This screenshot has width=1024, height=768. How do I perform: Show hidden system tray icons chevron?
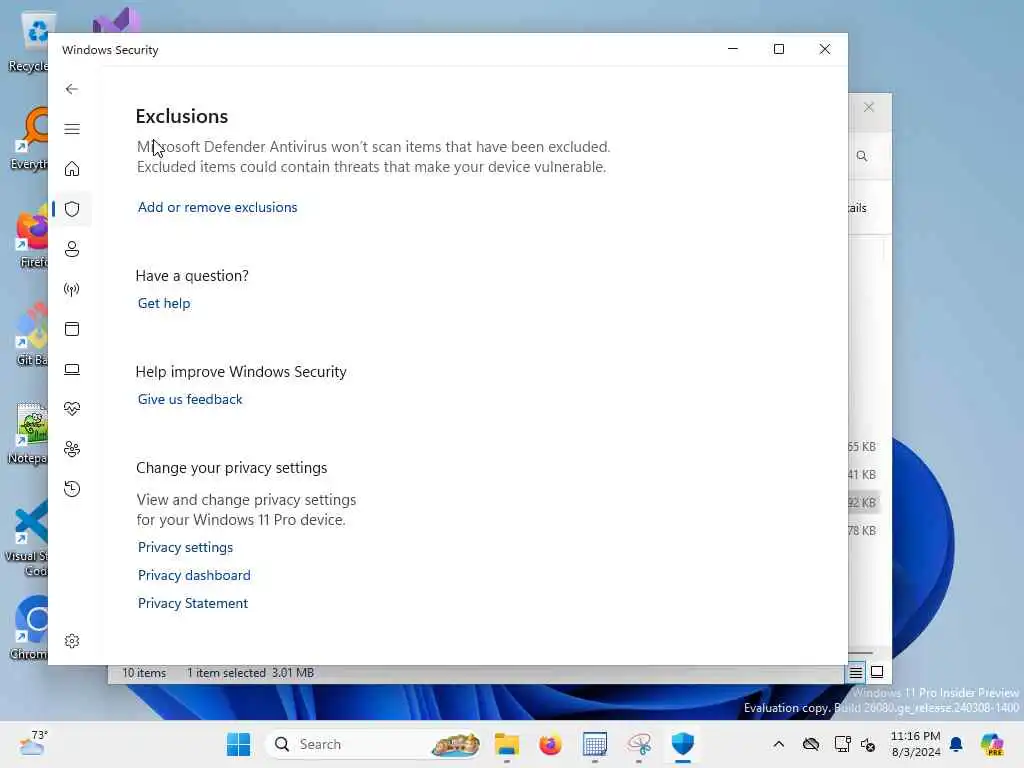(778, 744)
